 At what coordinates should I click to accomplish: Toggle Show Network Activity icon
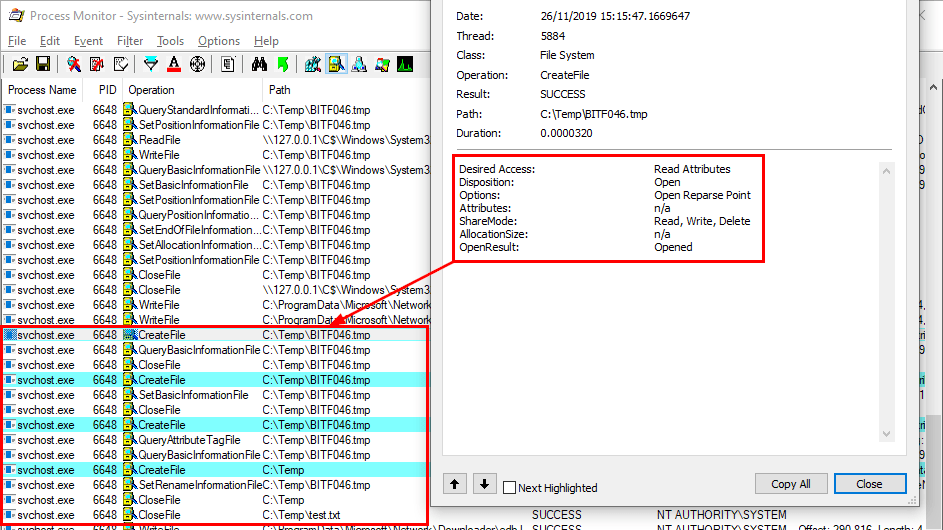359,64
